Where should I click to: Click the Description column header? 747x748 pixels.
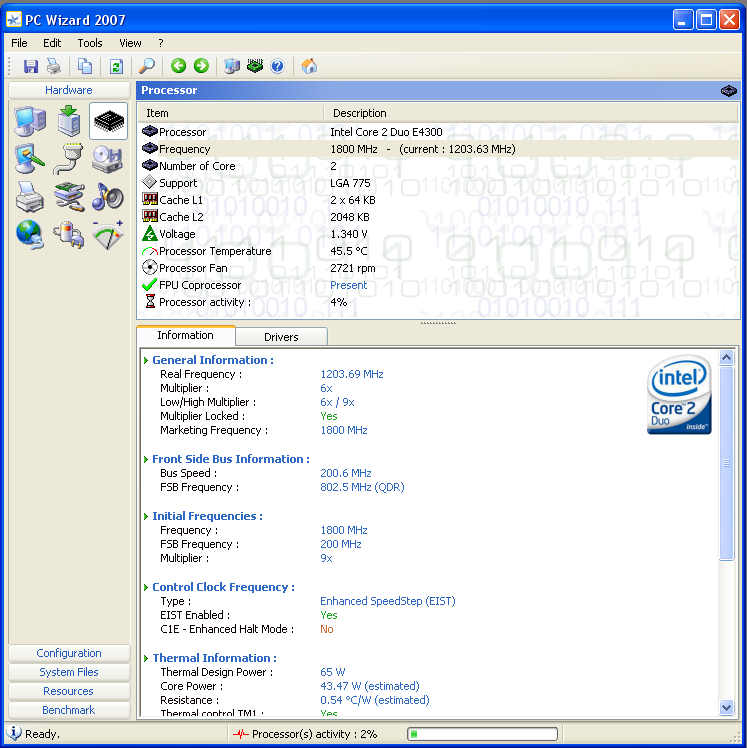[531, 113]
